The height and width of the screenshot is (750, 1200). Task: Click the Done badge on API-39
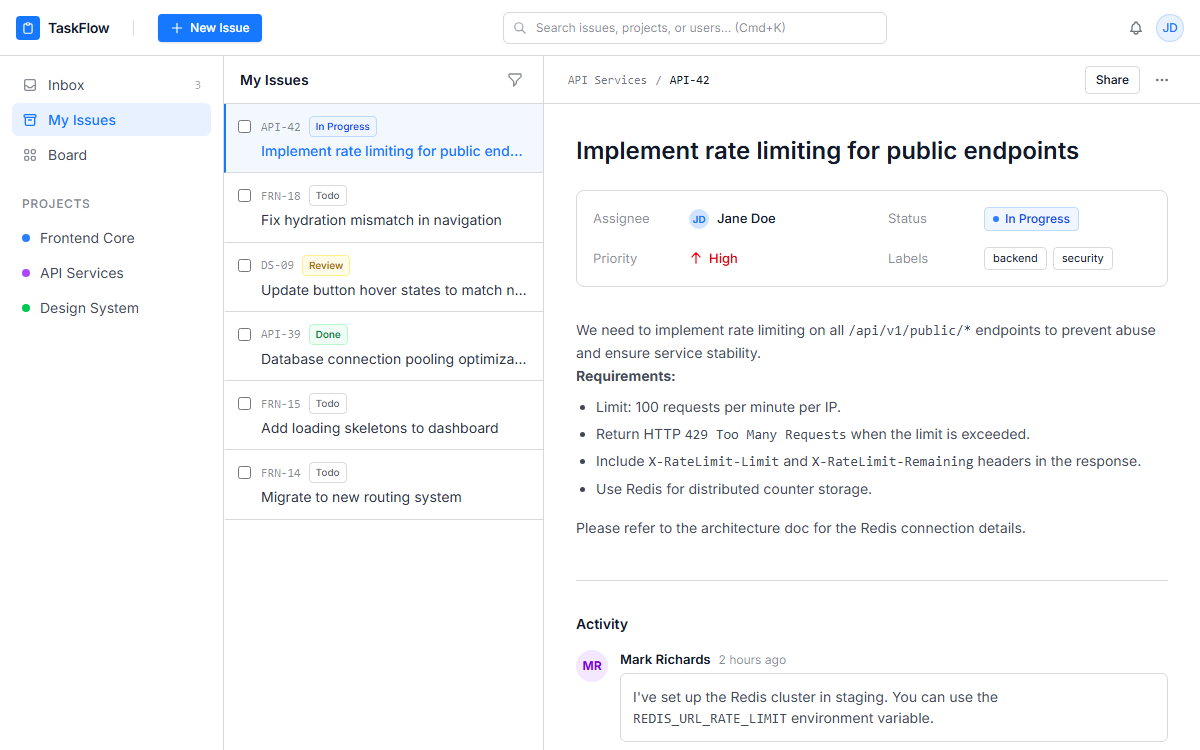(x=328, y=334)
